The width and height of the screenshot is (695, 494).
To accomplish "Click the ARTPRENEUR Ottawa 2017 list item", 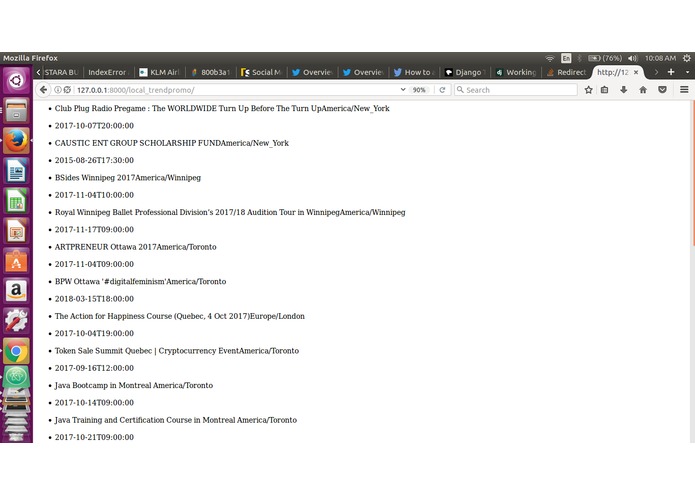I will pyautogui.click(x=136, y=247).
